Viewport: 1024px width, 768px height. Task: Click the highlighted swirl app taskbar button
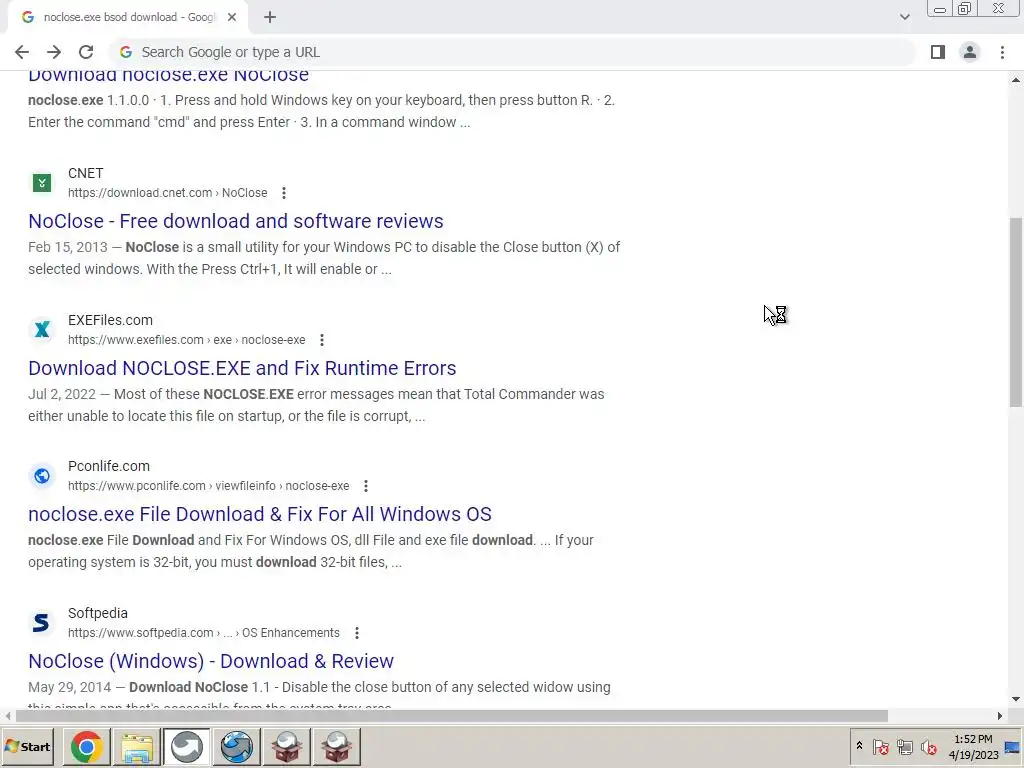pyautogui.click(x=187, y=746)
